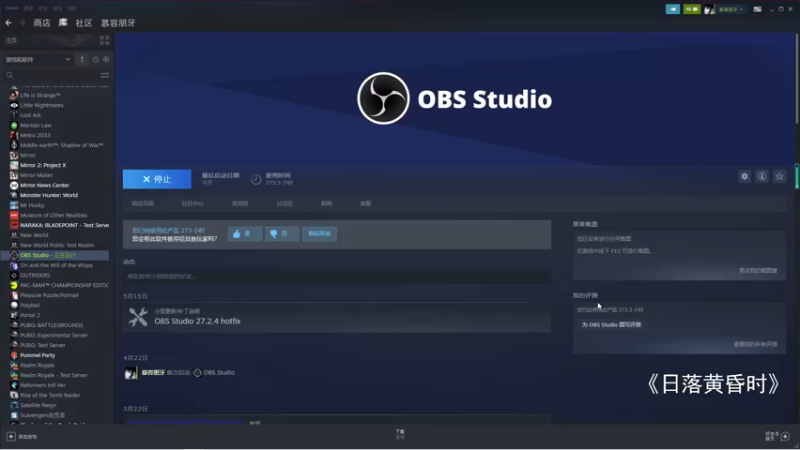Image resolution: width=800 pixels, height=450 pixels.
Task: Go back with the left arrow
Action: (x=8, y=23)
